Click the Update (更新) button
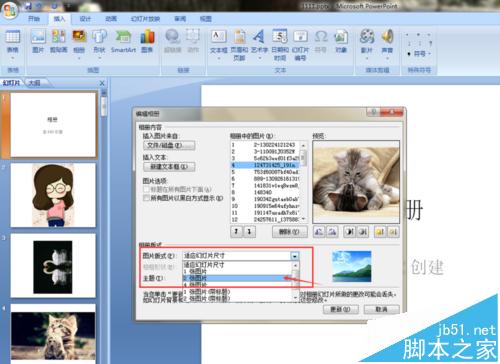500x364 pixels. click(340, 309)
